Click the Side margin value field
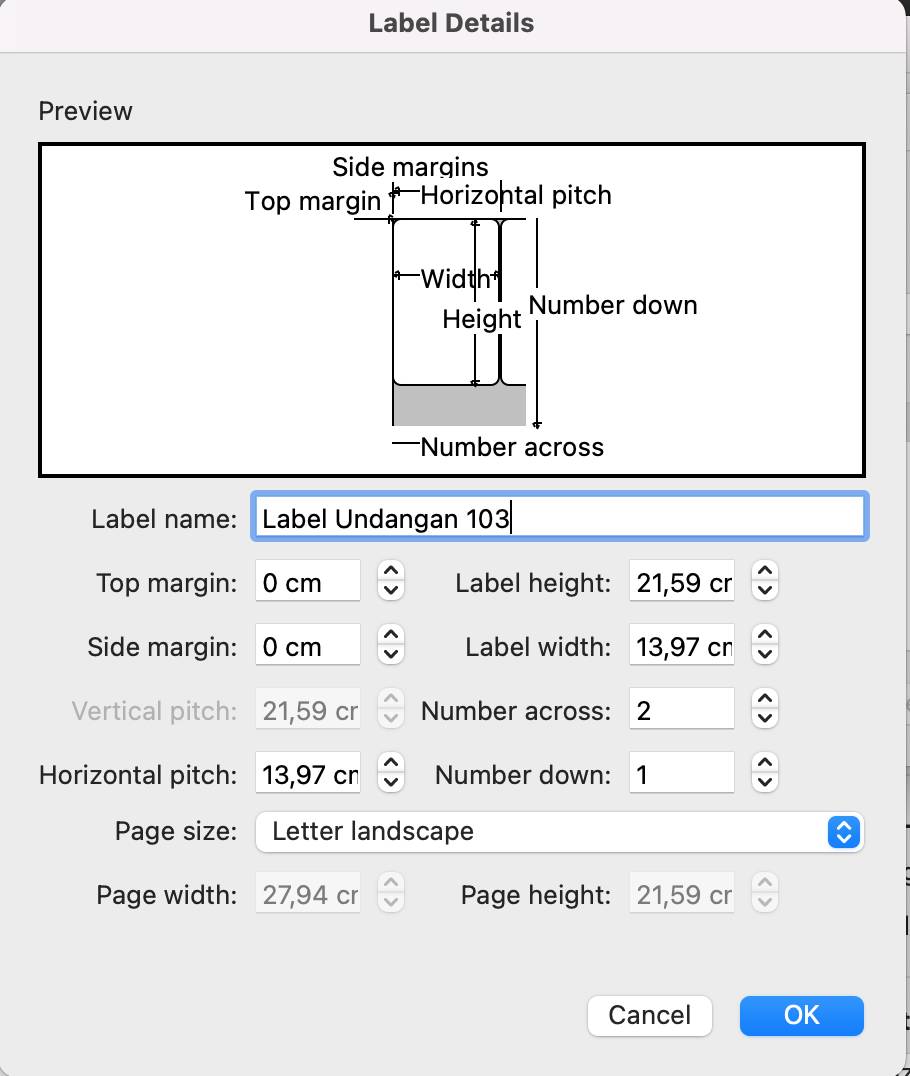This screenshot has height=1076, width=910. (x=307, y=645)
